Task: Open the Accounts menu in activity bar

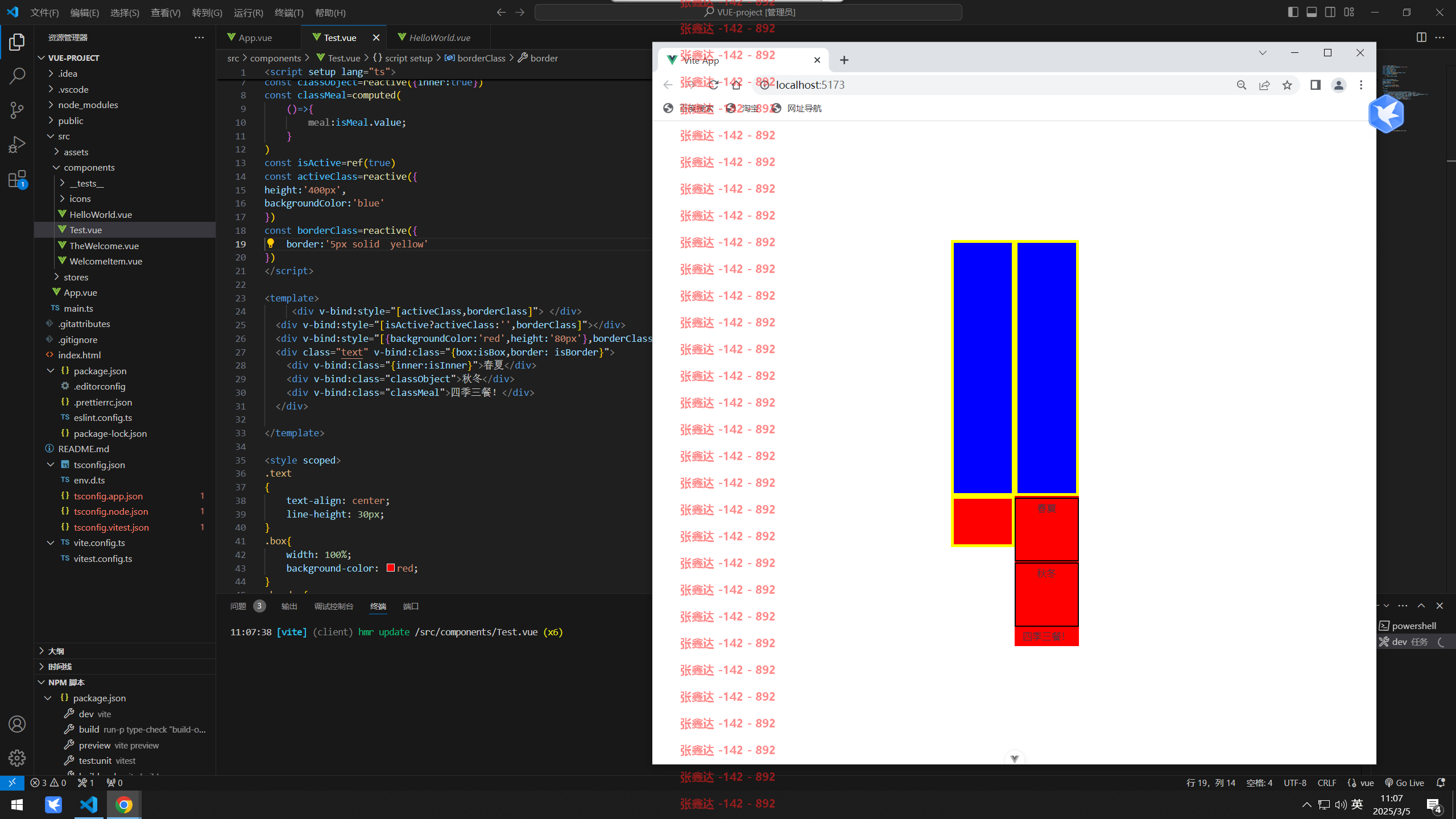Action: [x=17, y=724]
